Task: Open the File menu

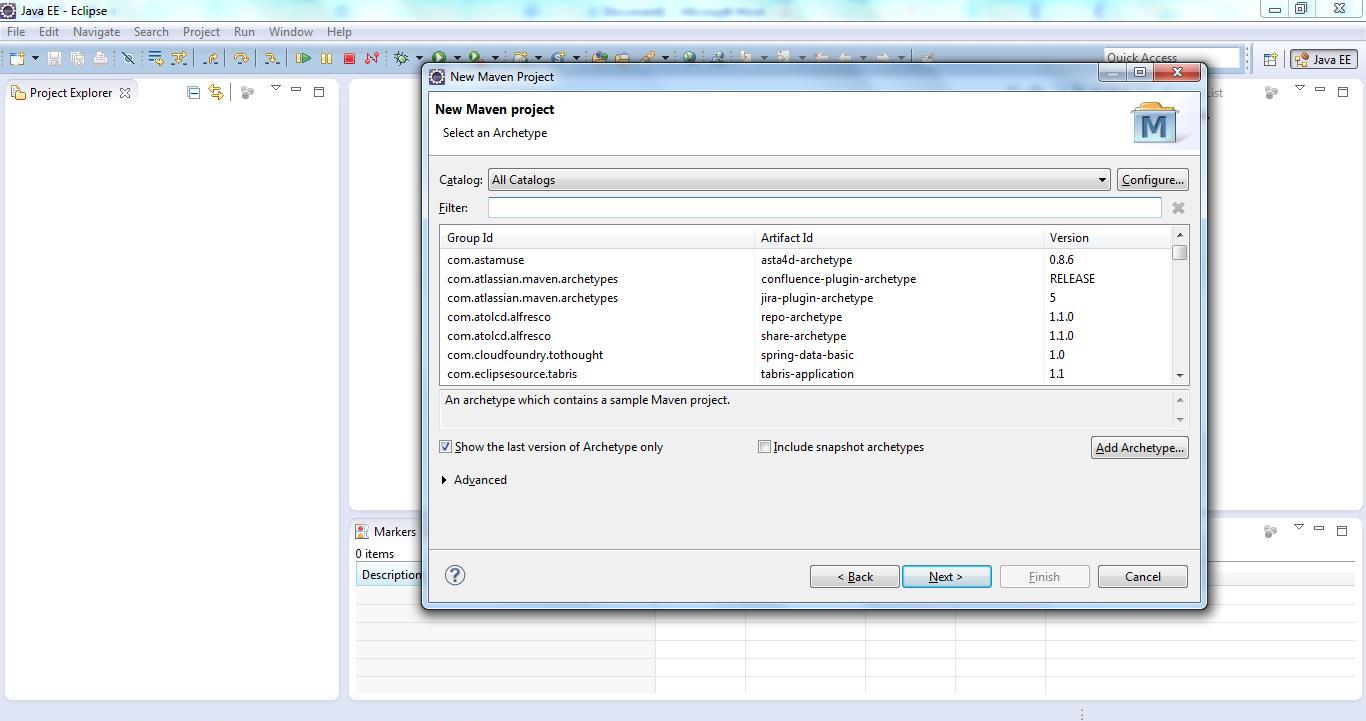Action: point(16,32)
